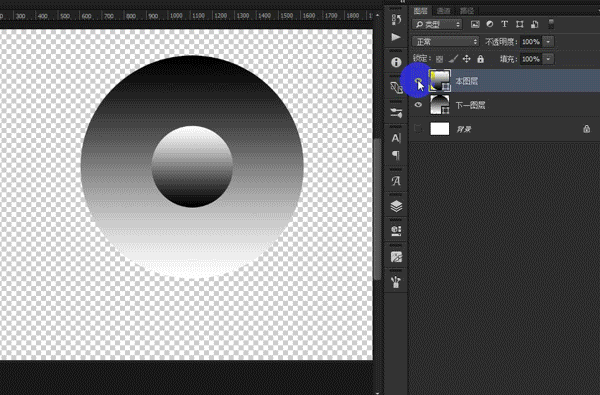
Task: Toggle layer filtering switch on or off
Action: [x=551, y=24]
